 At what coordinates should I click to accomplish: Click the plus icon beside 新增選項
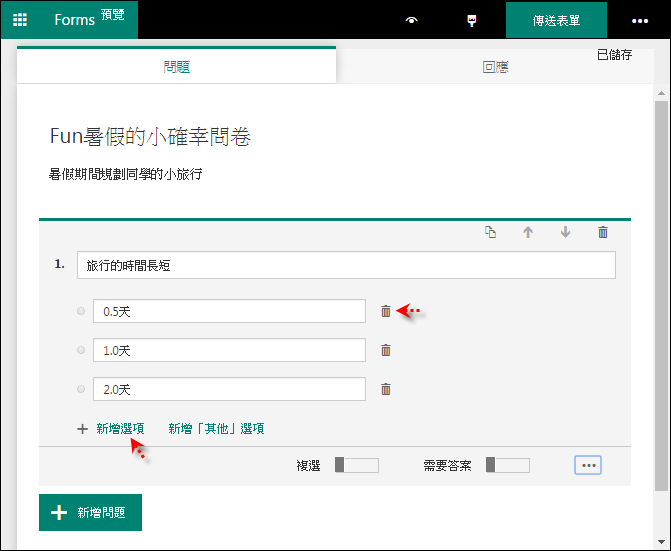coord(82,429)
